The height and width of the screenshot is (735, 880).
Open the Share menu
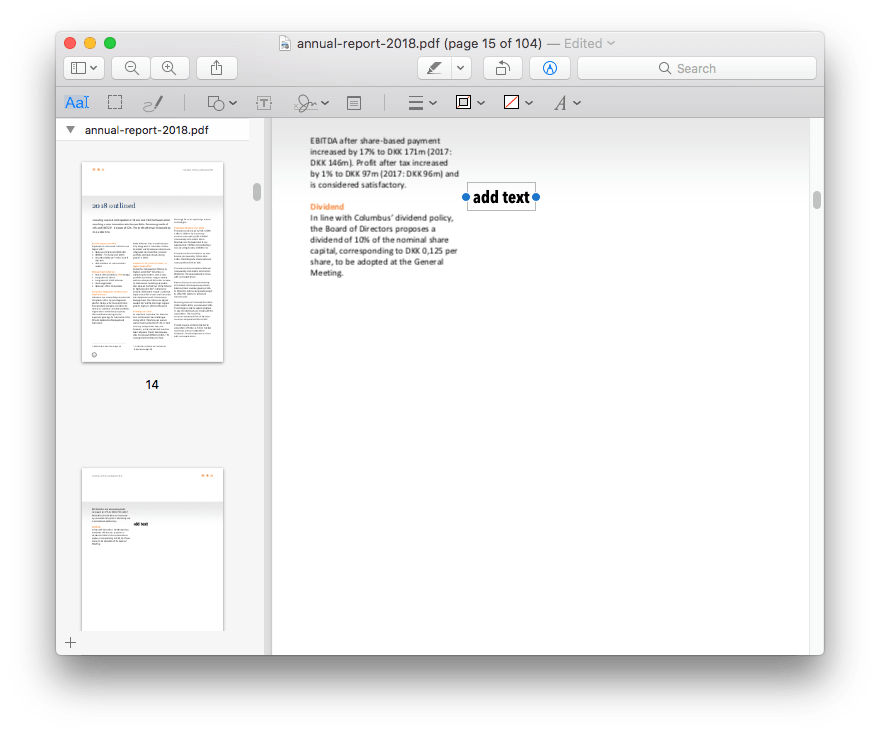[x=217, y=68]
